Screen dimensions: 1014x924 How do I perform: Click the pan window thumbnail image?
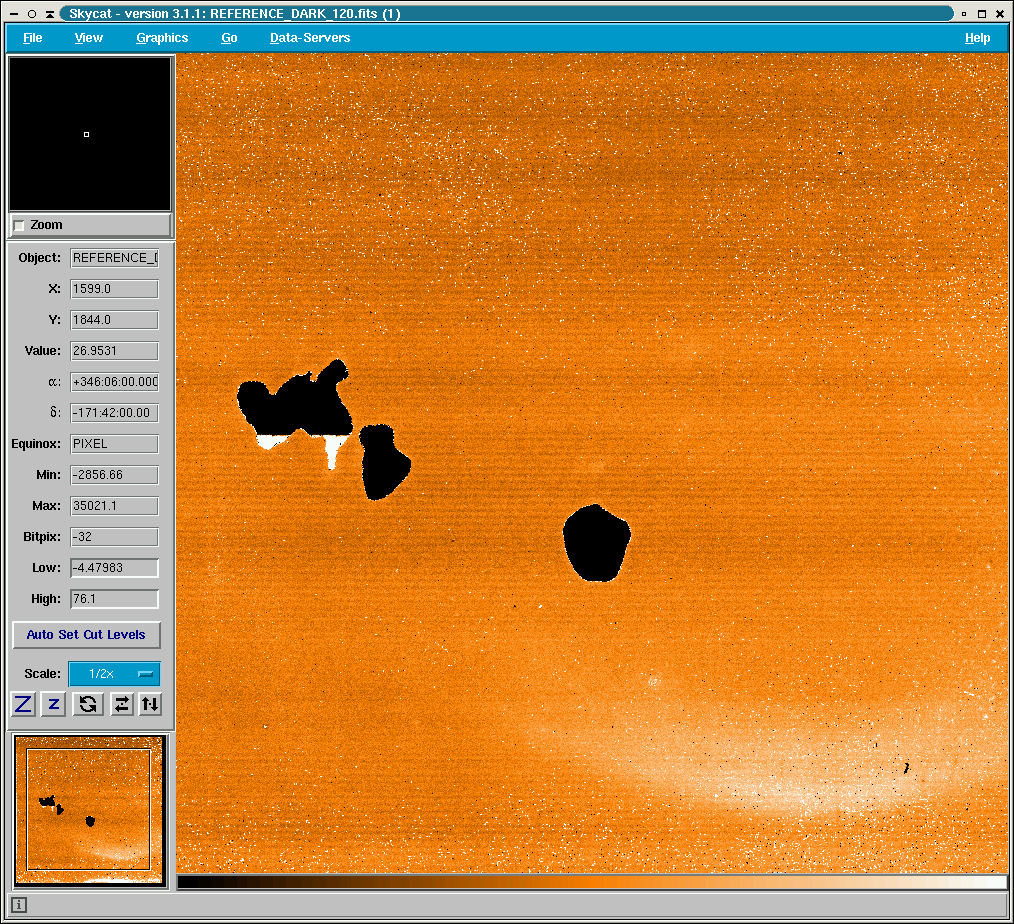[89, 809]
